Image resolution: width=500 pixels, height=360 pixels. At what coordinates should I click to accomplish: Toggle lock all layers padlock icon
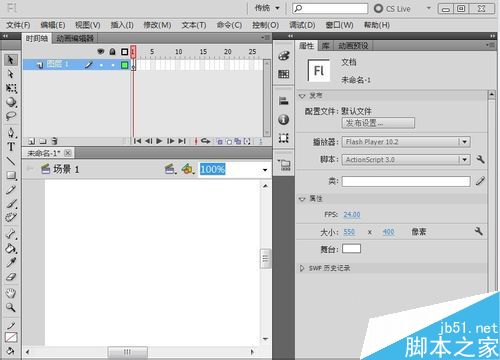tap(113, 51)
